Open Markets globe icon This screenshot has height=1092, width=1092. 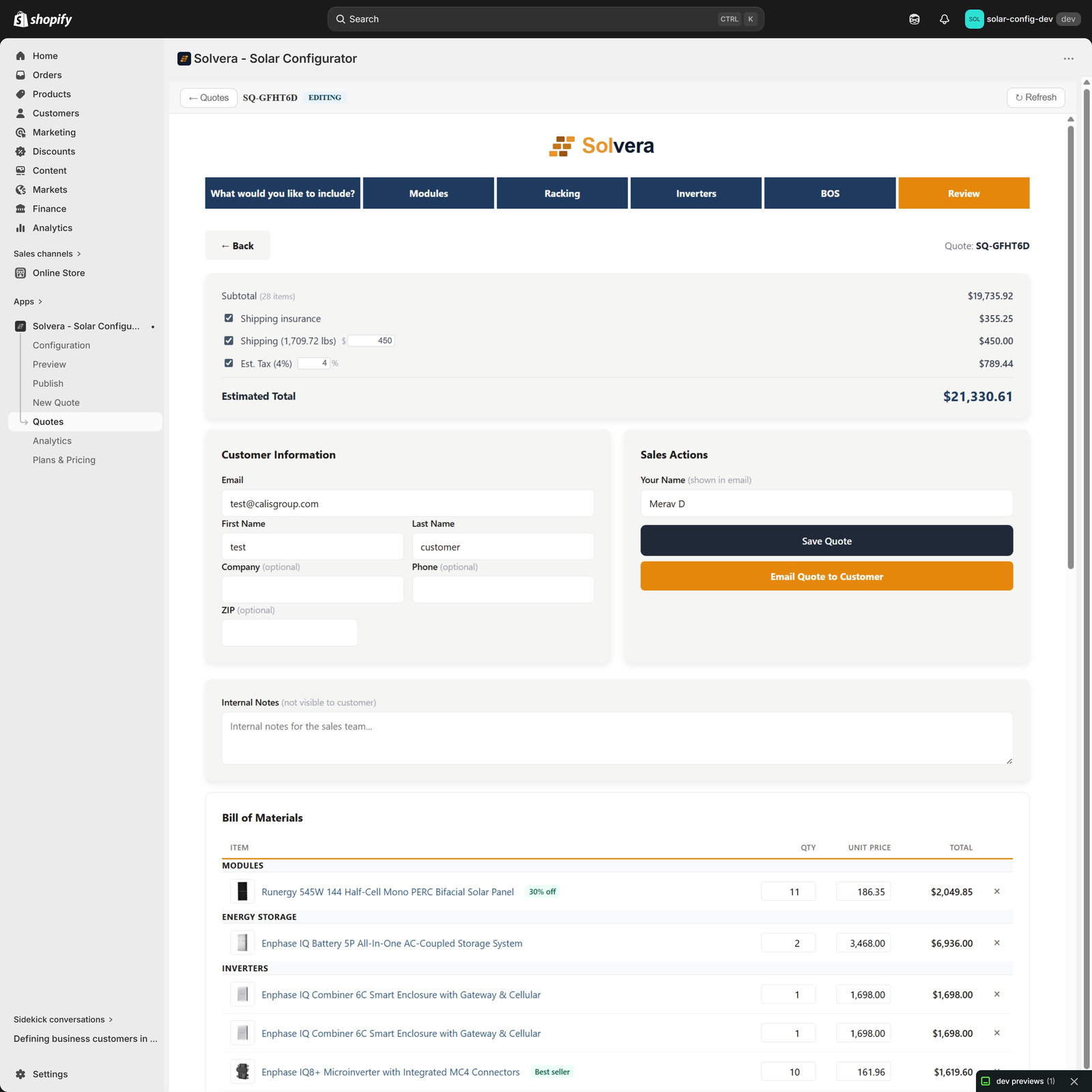coord(20,190)
